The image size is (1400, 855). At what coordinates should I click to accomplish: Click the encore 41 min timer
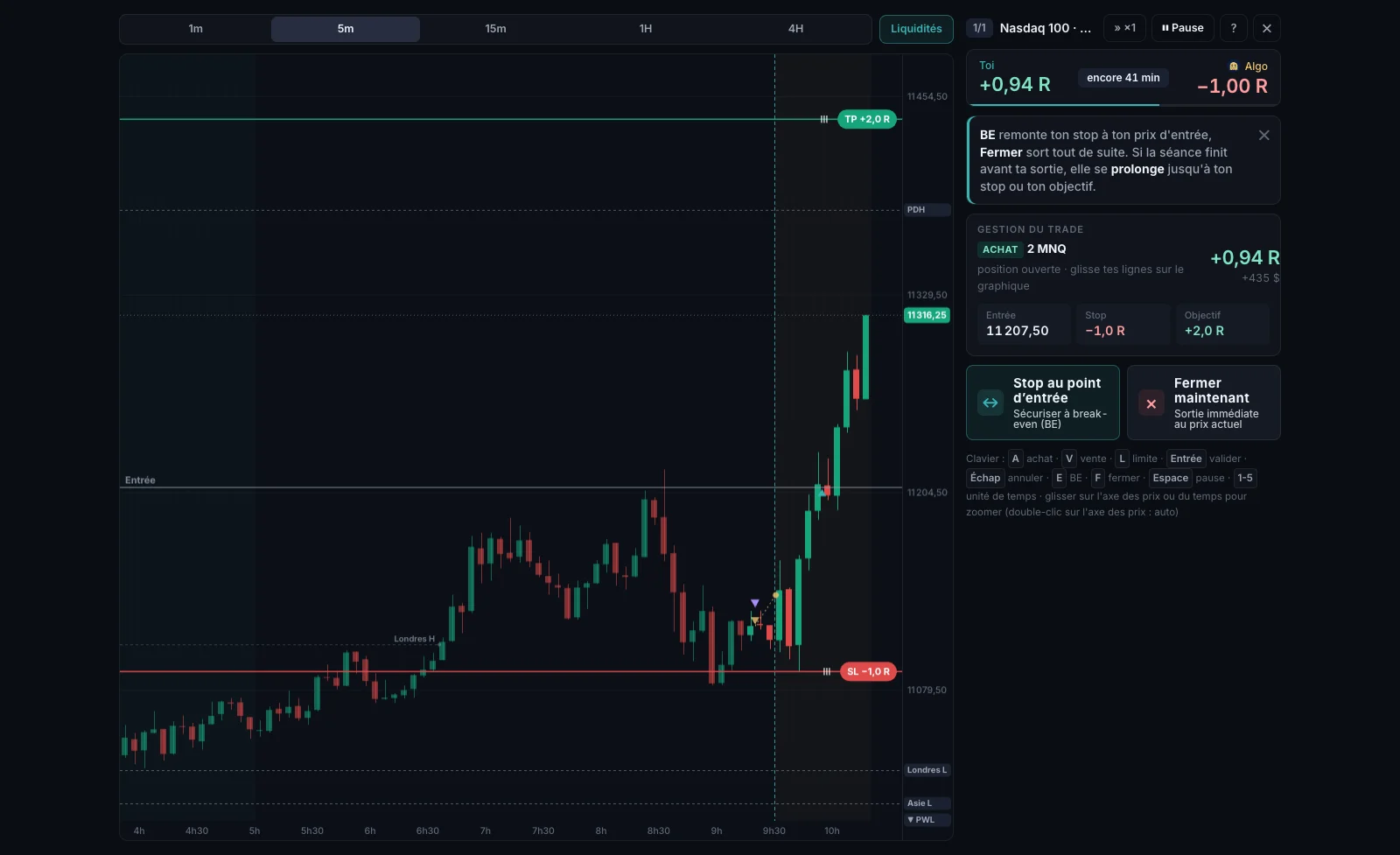(1123, 78)
